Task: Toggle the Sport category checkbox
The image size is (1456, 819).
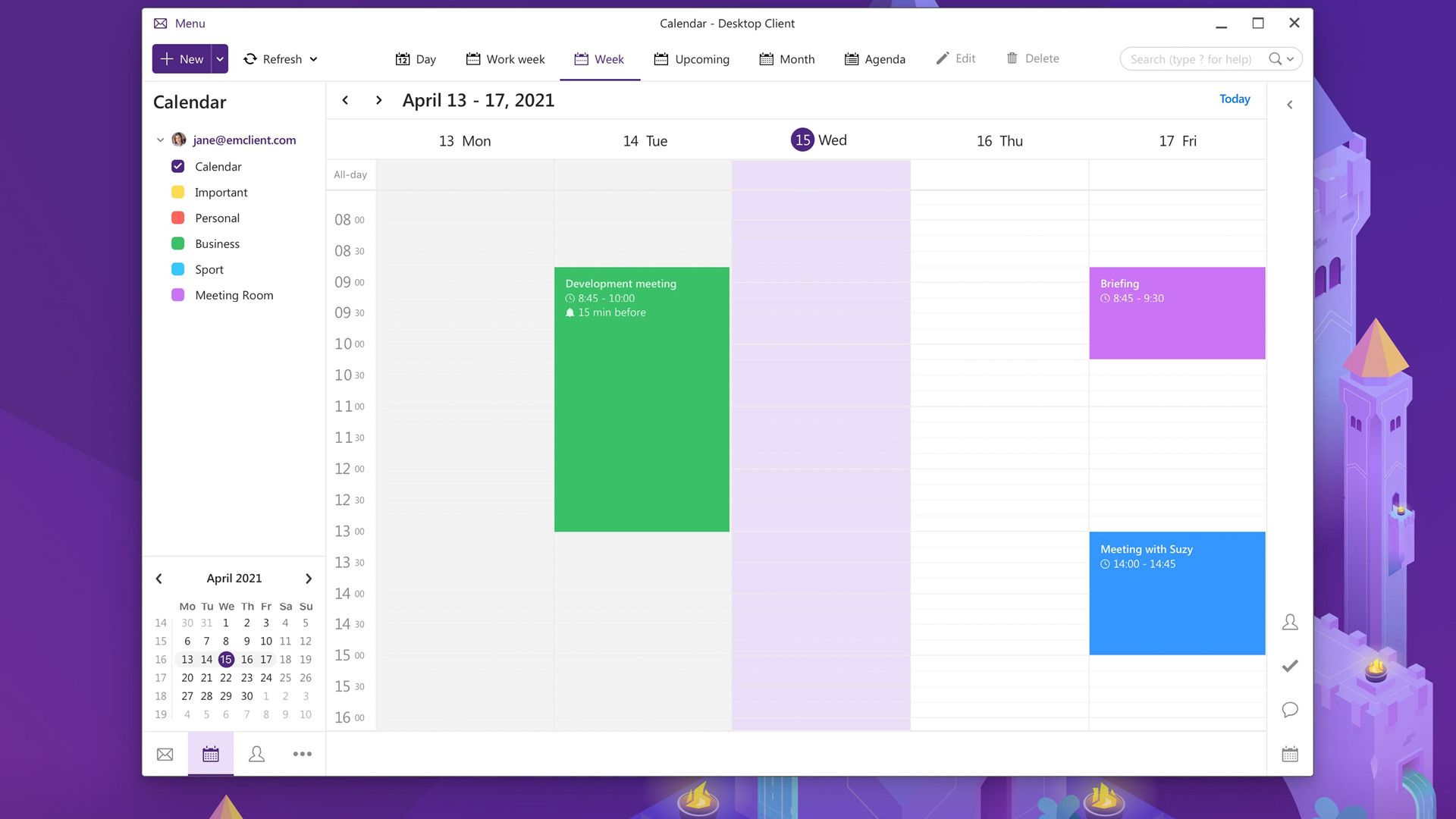Action: pos(178,269)
